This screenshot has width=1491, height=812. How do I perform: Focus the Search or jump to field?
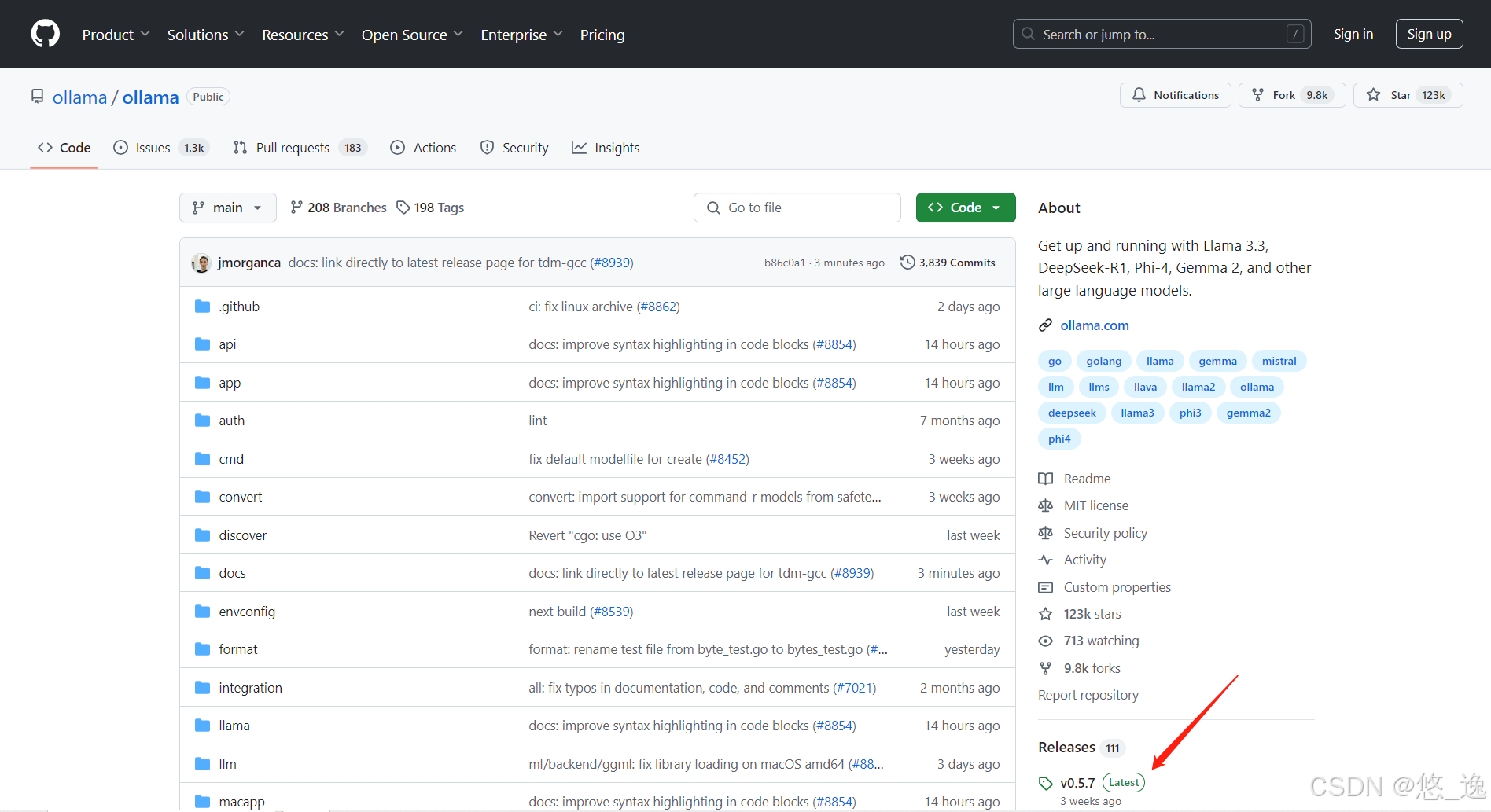1162,34
